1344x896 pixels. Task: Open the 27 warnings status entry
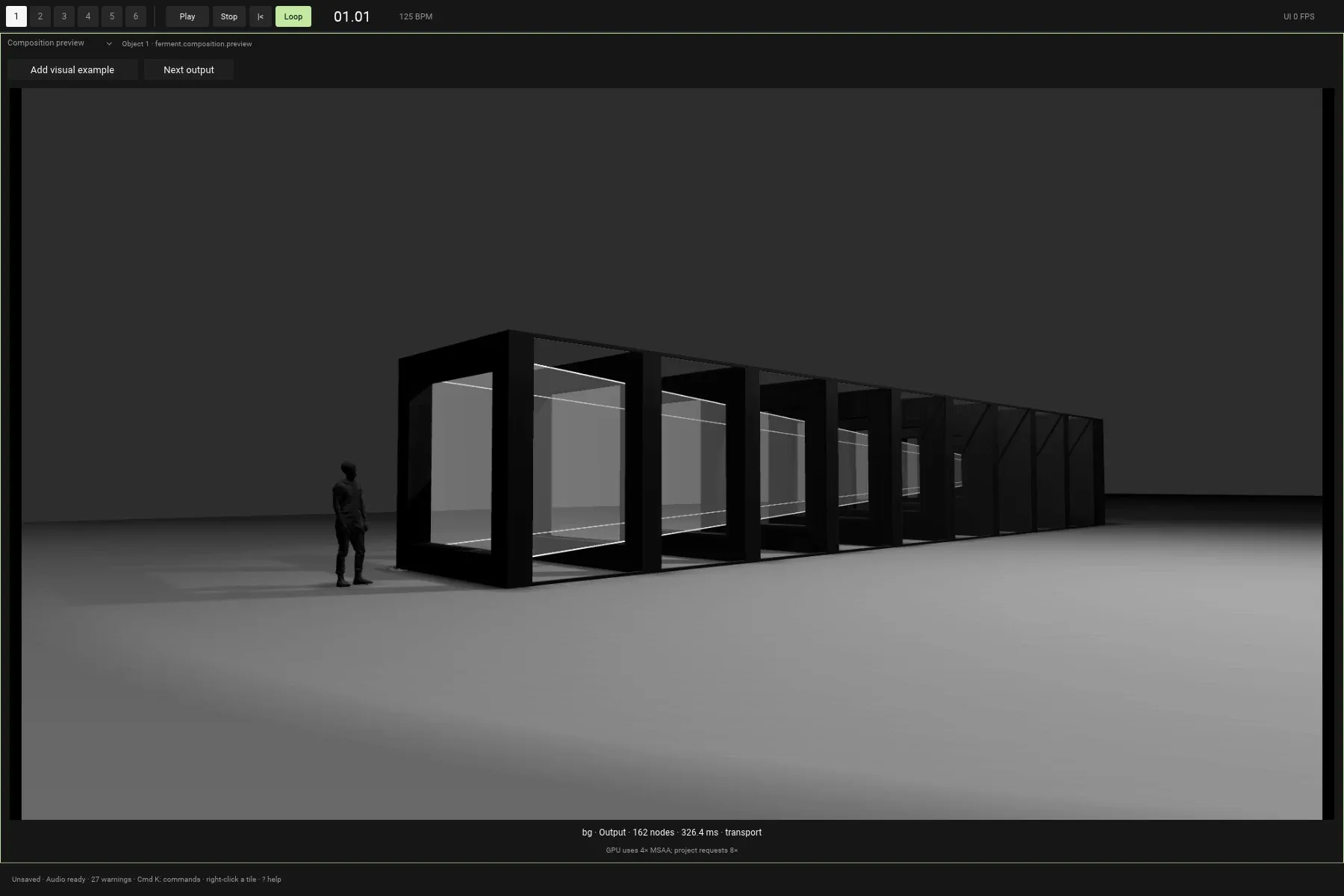111,880
